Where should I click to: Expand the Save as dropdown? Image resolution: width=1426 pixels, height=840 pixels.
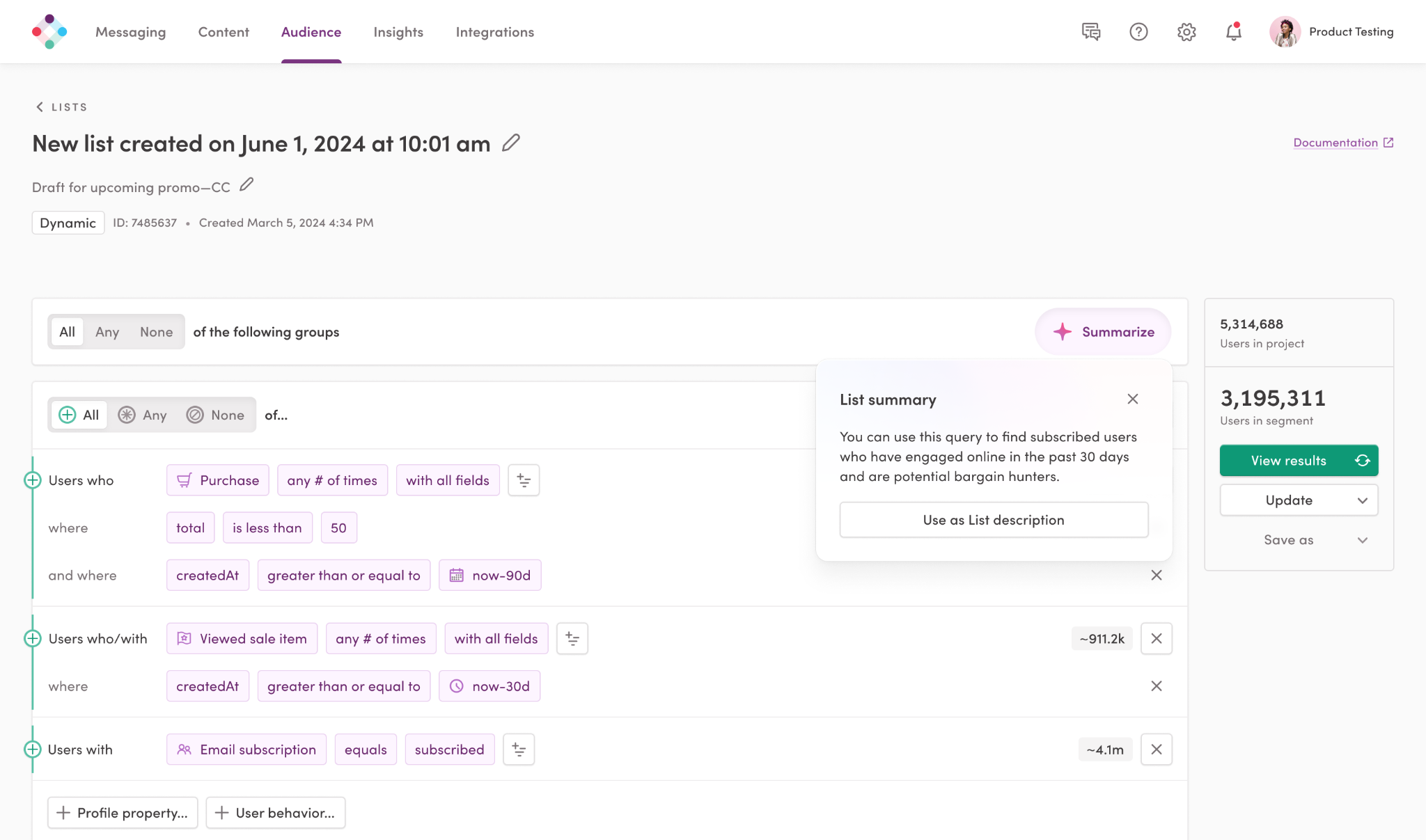1299,540
